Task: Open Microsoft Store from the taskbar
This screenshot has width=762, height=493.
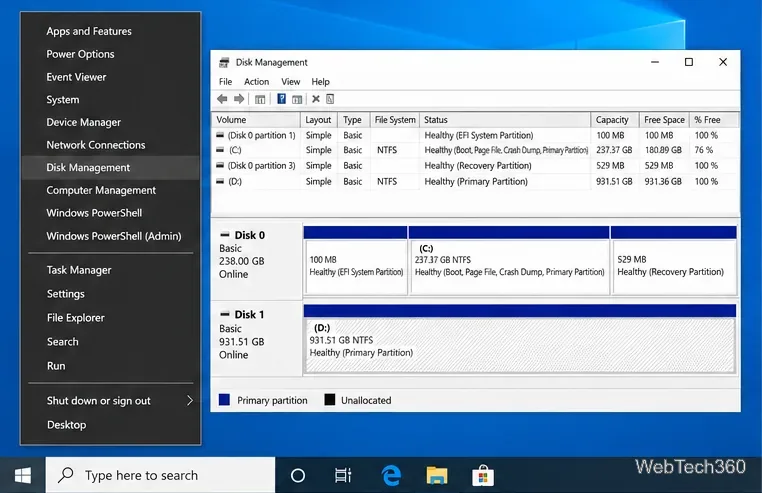Action: (x=483, y=475)
